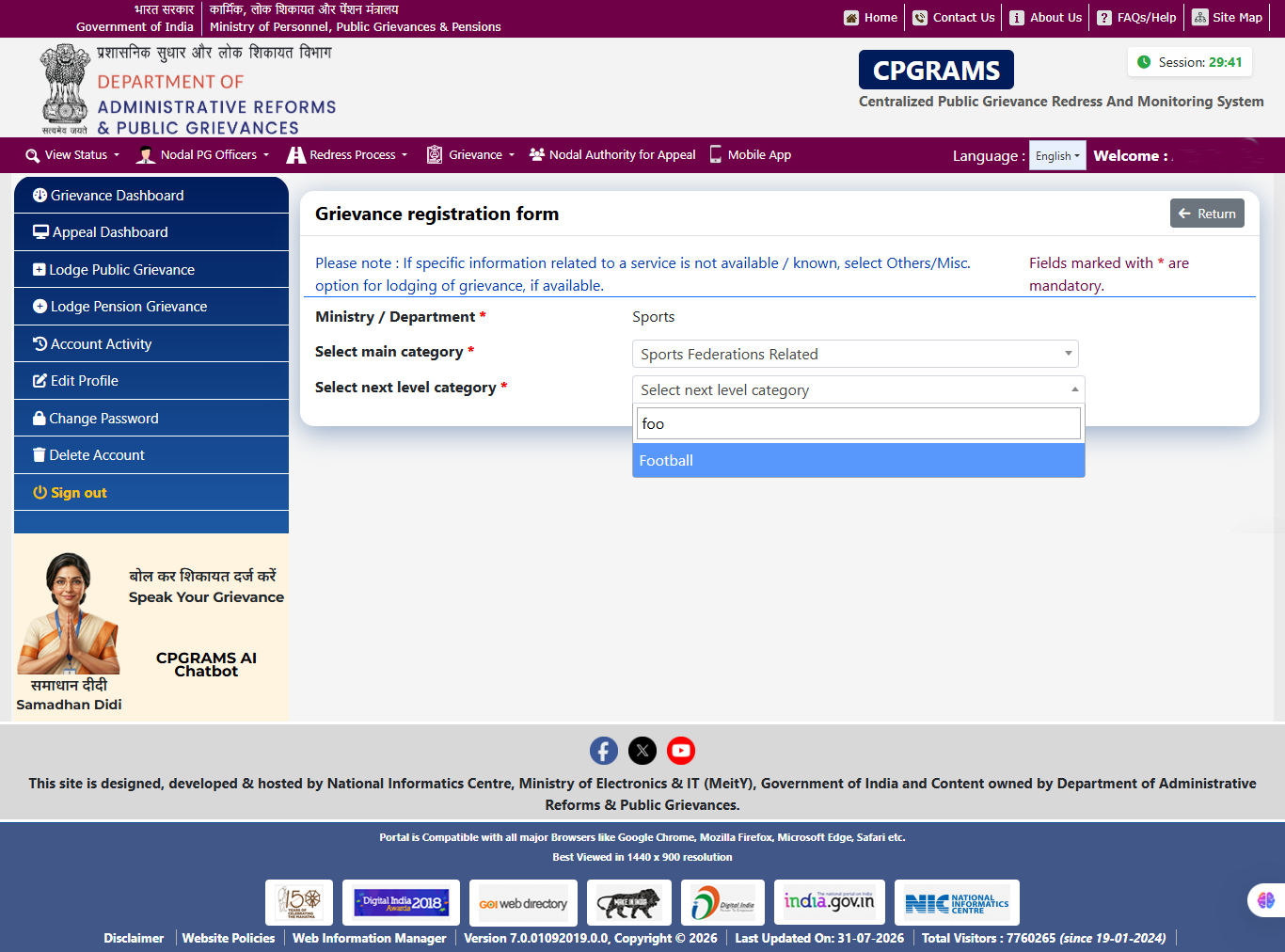Open the Select main category dropdown
The width and height of the screenshot is (1285, 952).
(x=855, y=354)
